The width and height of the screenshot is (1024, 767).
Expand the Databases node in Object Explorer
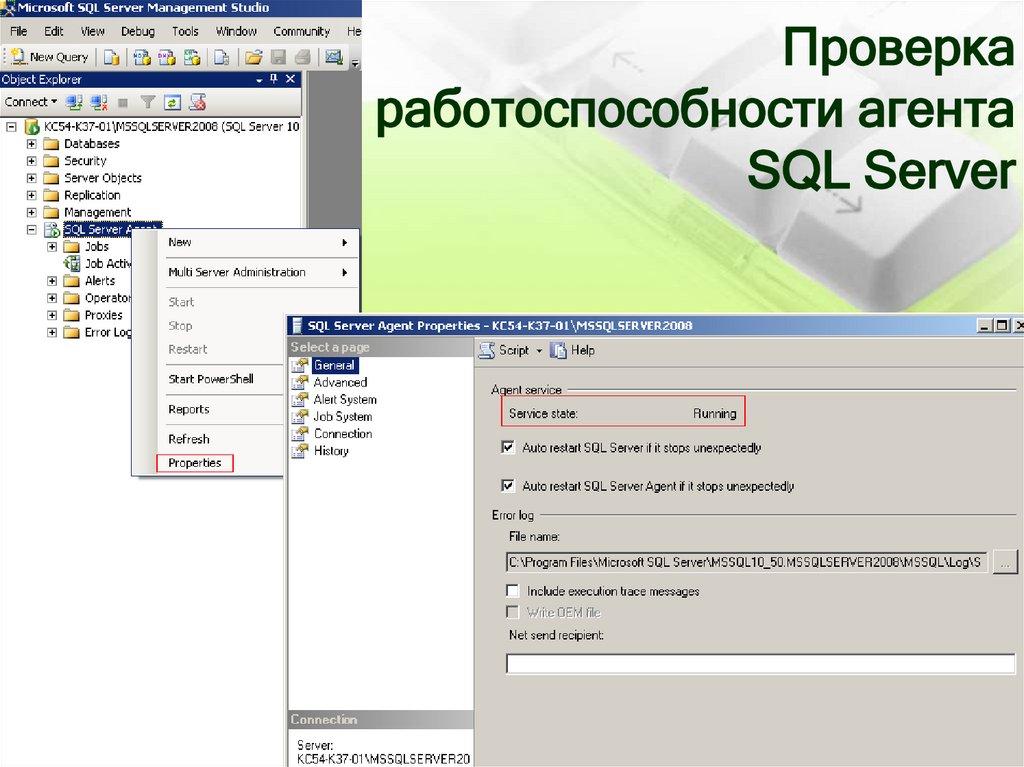coord(34,143)
